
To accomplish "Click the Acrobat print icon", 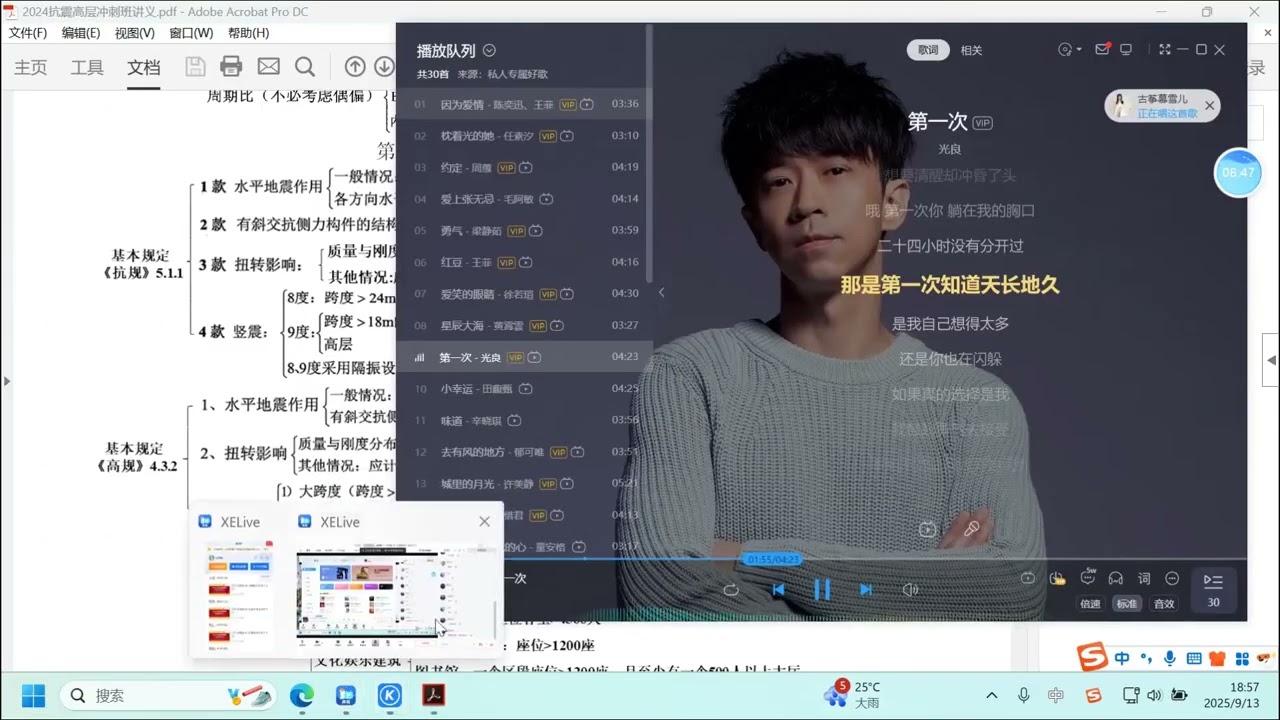I will [x=231, y=67].
